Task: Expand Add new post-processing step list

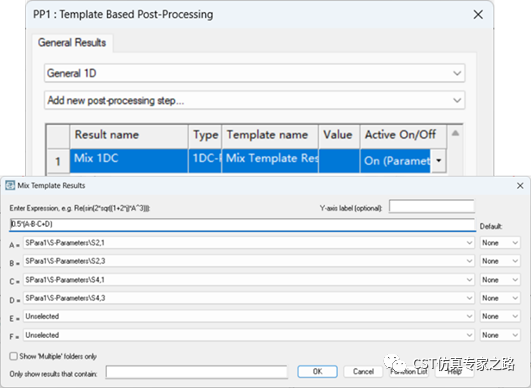Action: click(x=254, y=101)
